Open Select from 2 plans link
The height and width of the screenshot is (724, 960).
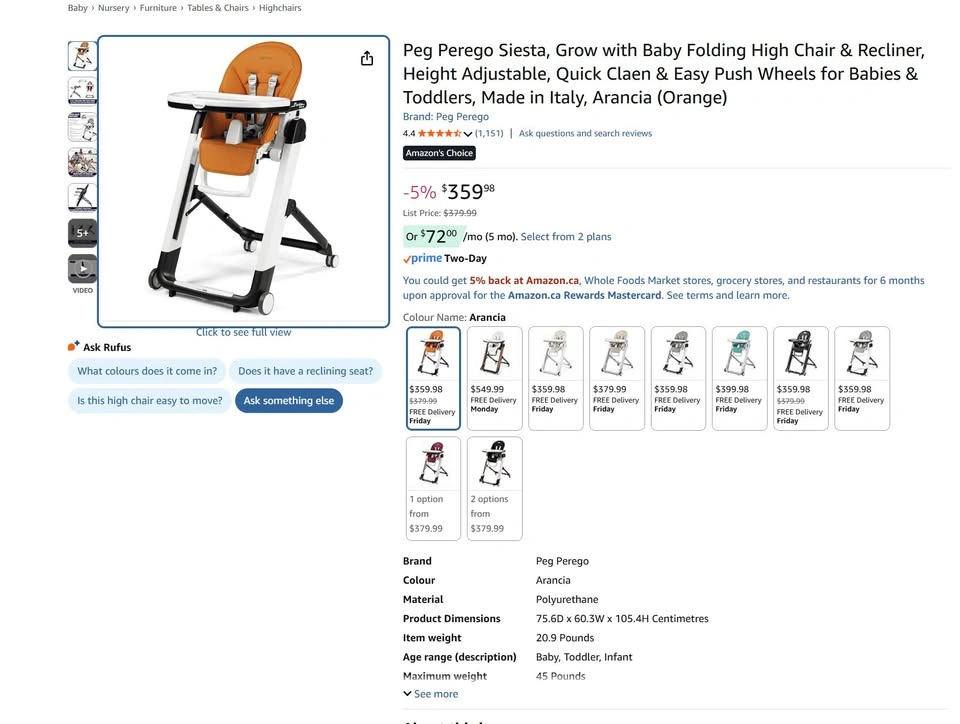pyautogui.click(x=566, y=237)
